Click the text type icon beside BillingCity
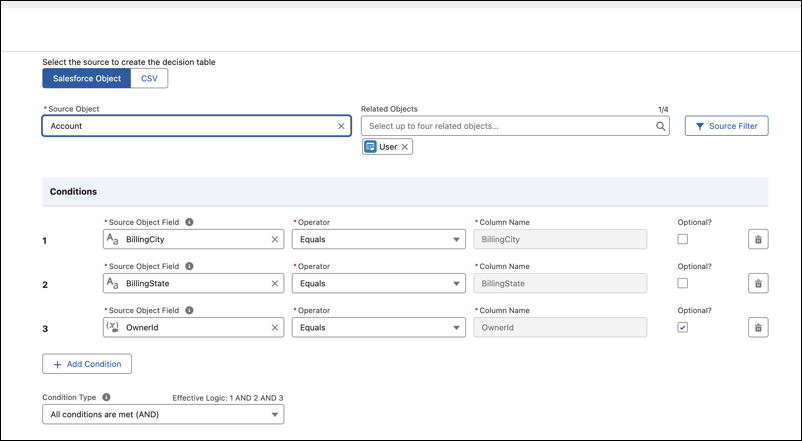The height and width of the screenshot is (441, 802). 113,239
